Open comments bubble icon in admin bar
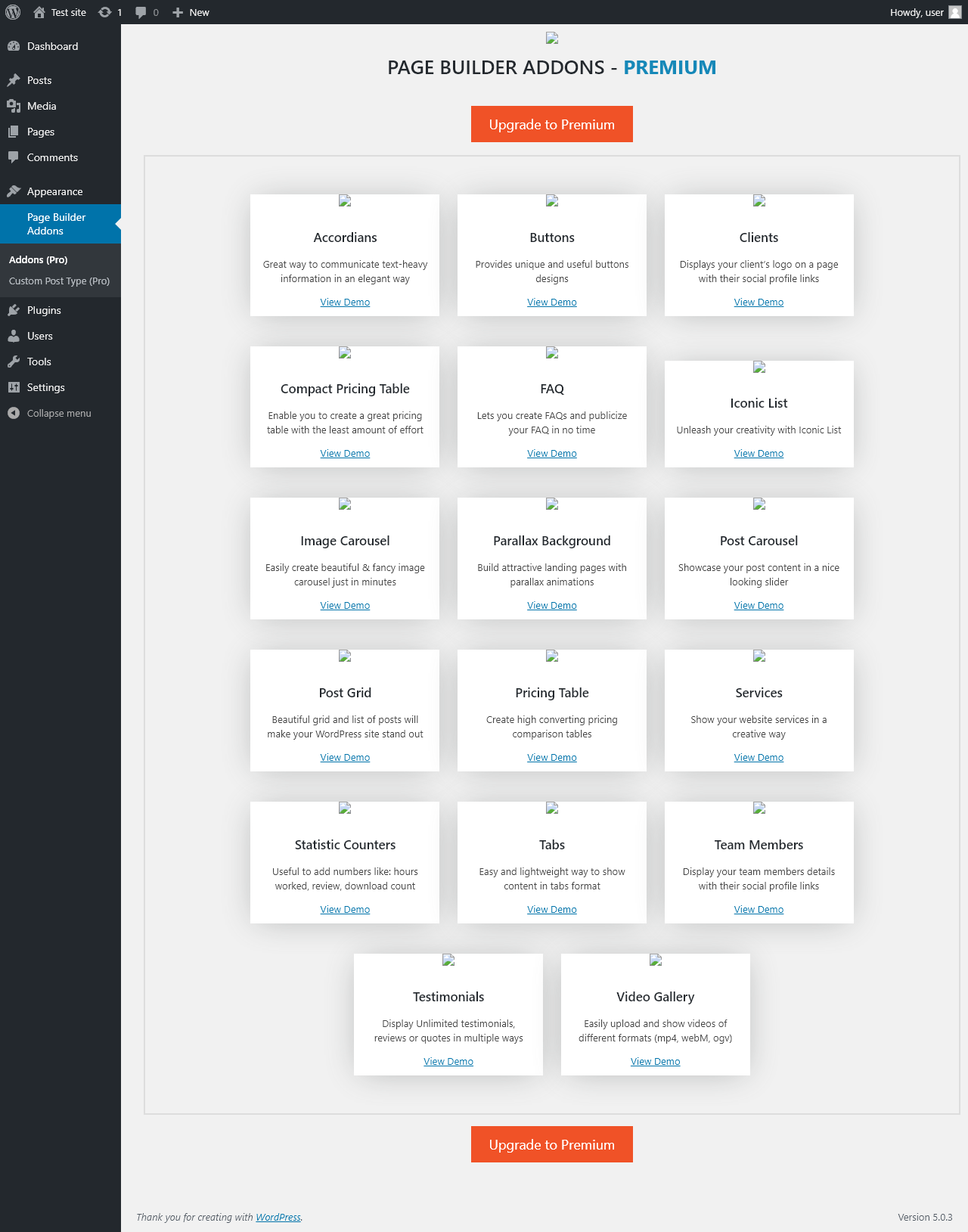968x1232 pixels. pyautogui.click(x=141, y=12)
